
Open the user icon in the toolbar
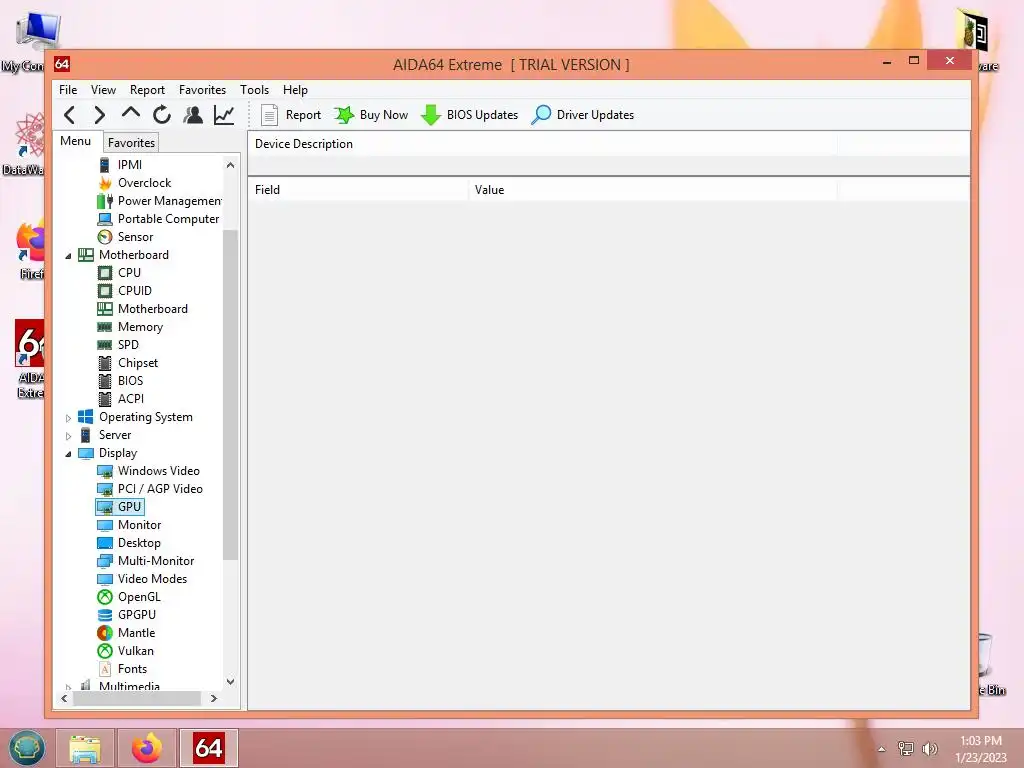(x=193, y=115)
